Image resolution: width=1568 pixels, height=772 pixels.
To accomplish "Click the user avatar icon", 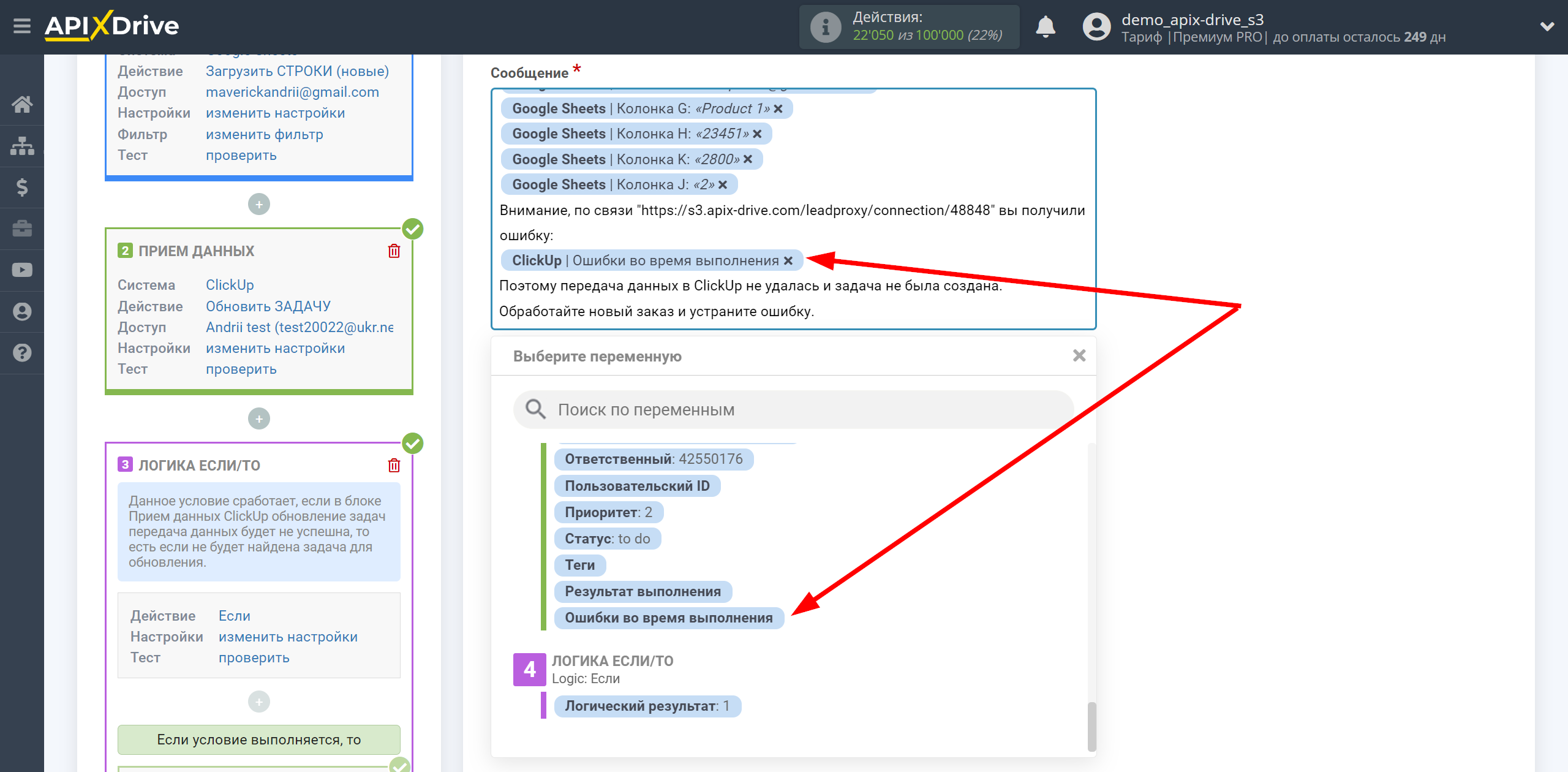I will (x=1096, y=27).
